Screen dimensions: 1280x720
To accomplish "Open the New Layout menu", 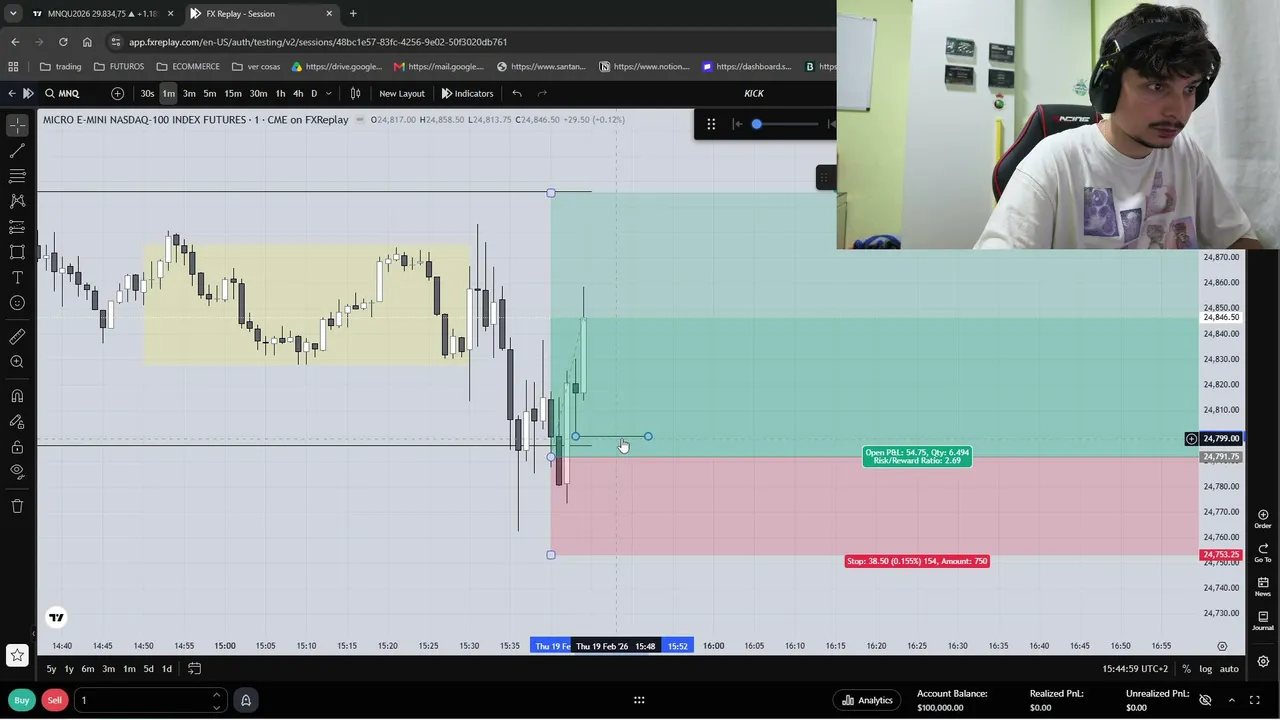I will (x=402, y=93).
